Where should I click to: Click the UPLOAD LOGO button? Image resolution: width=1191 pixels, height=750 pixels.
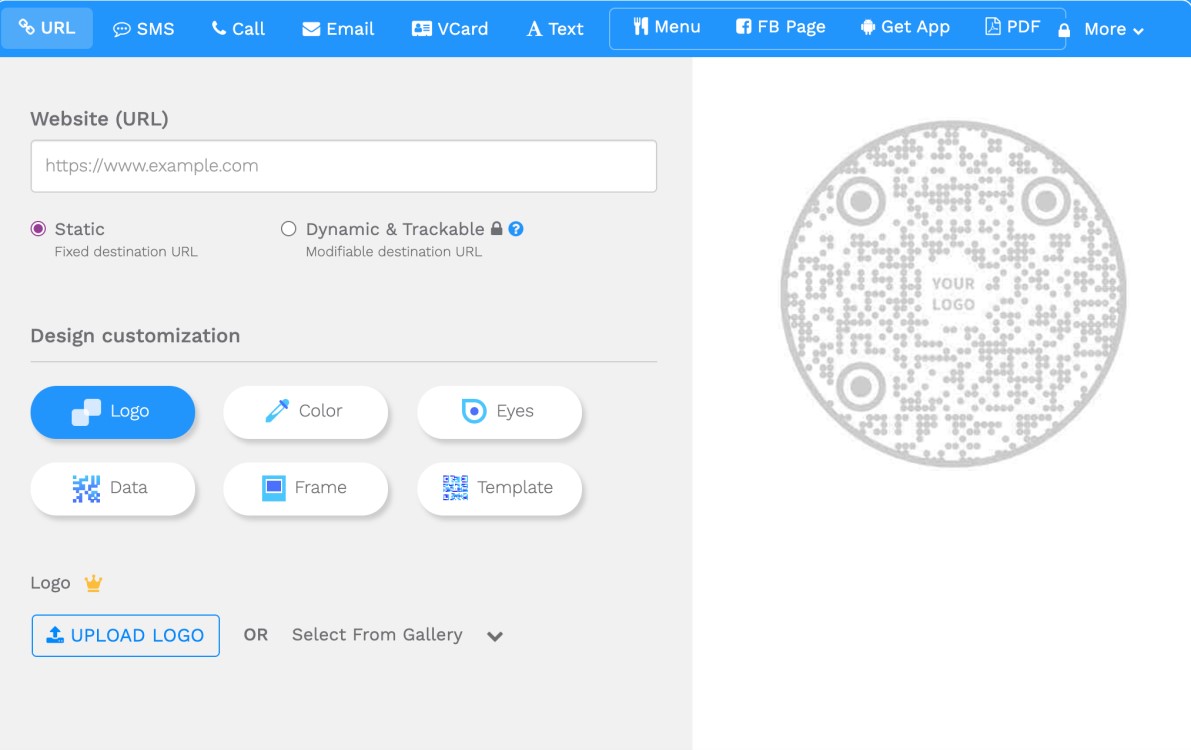[x=126, y=635]
